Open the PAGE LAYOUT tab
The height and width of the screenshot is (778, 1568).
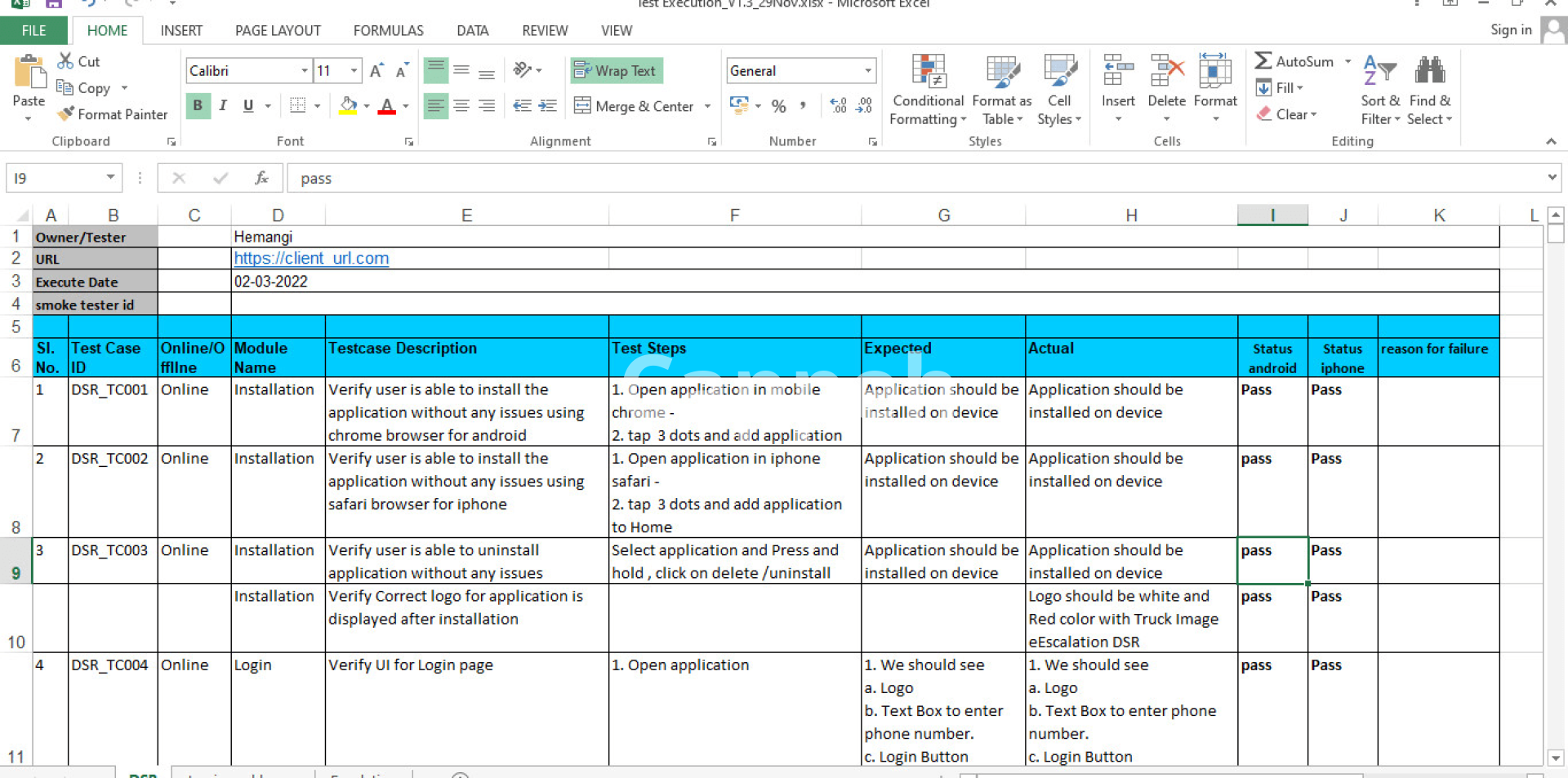(278, 30)
